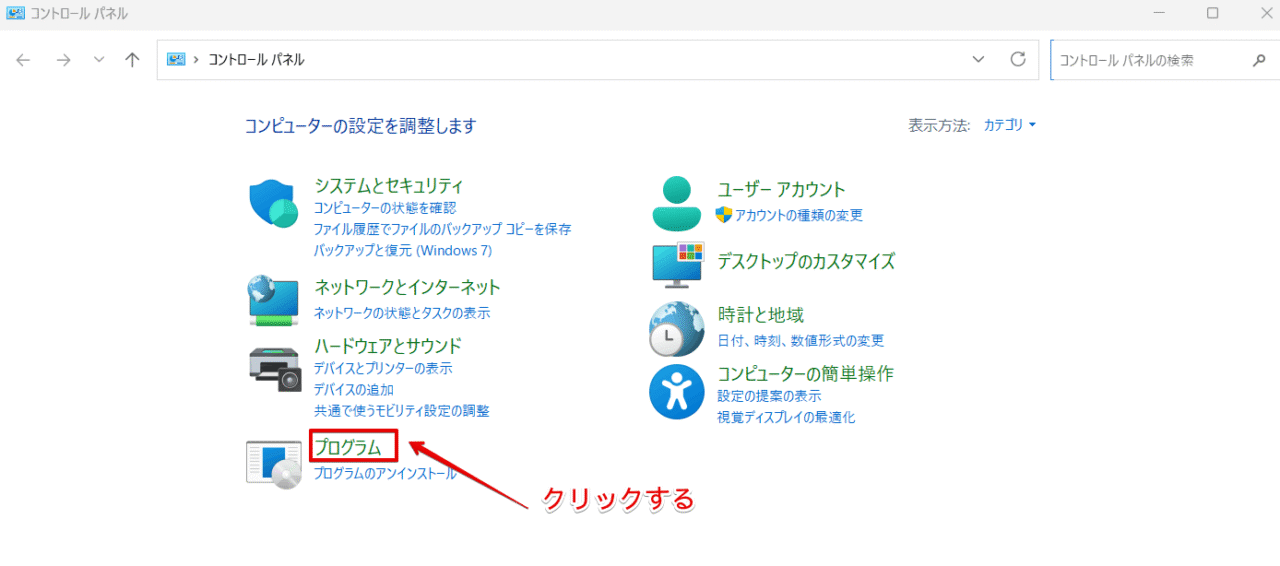Open the Desktop Customization monitor icon
This screenshot has width=1280, height=566.
click(677, 264)
